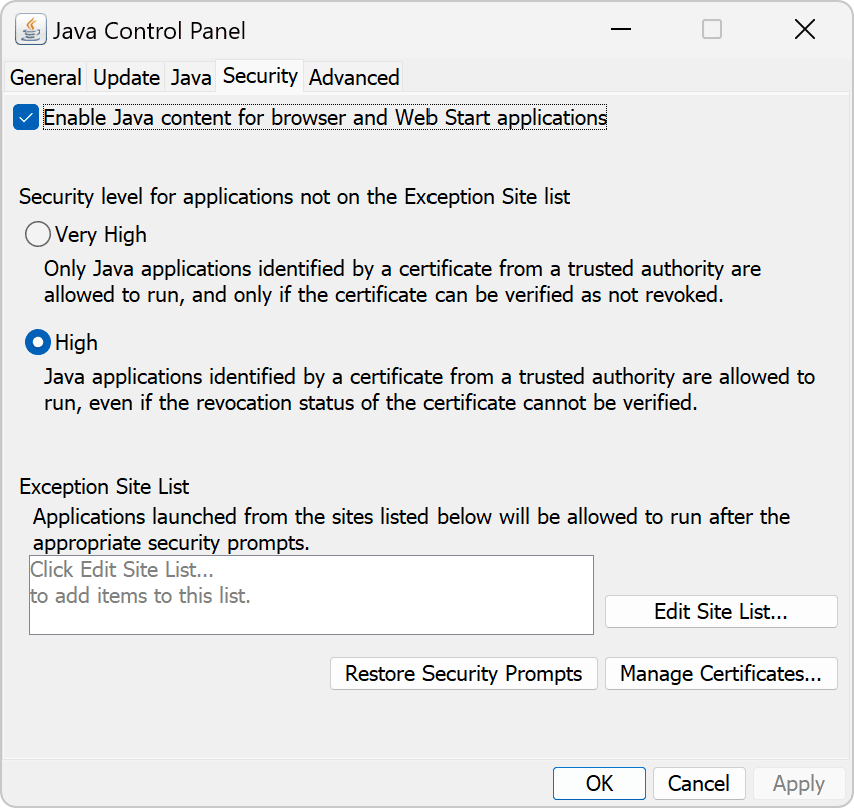Minimize the Java Control Panel window
The image size is (854, 808).
pyautogui.click(x=620, y=29)
